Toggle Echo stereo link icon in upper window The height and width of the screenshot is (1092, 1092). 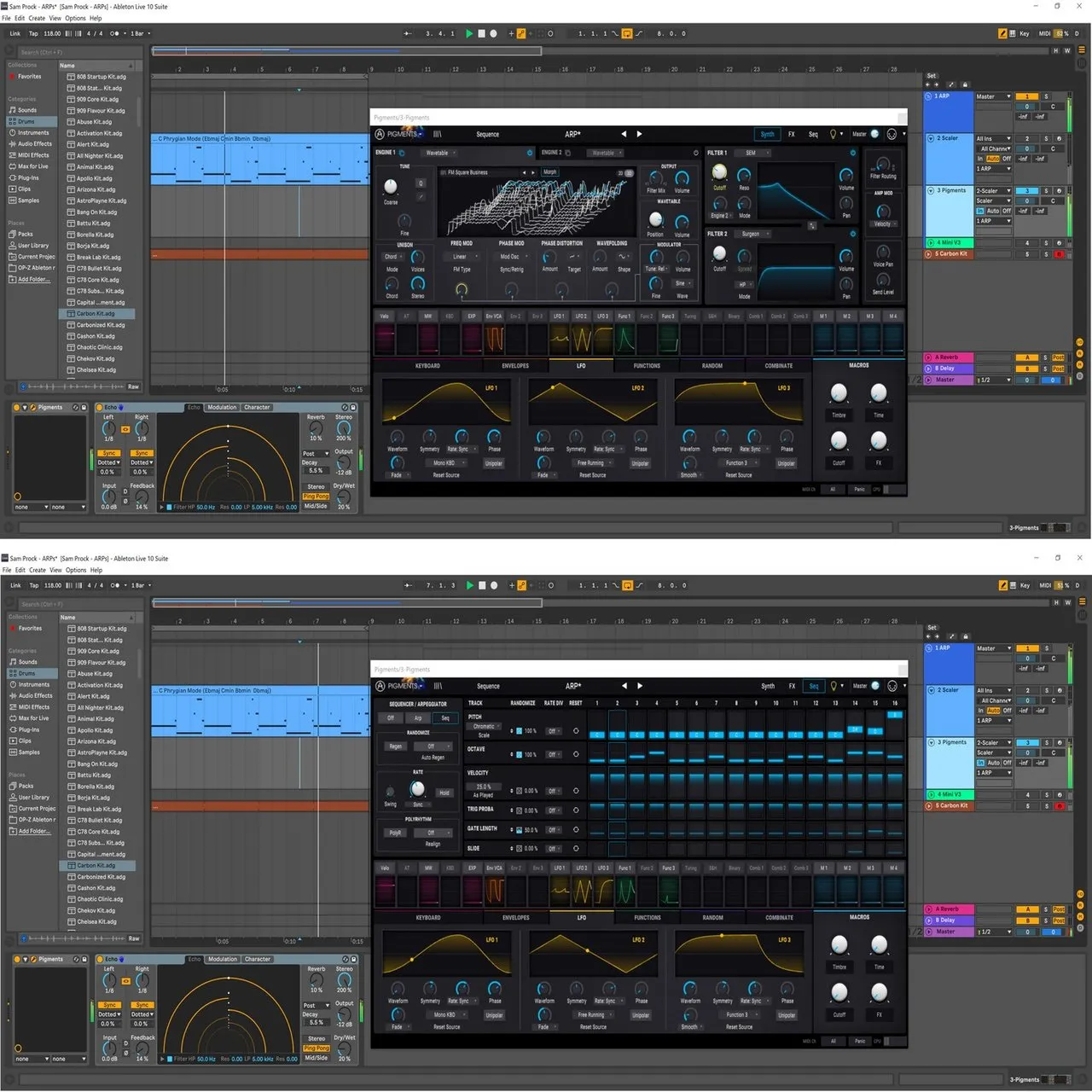click(x=125, y=429)
